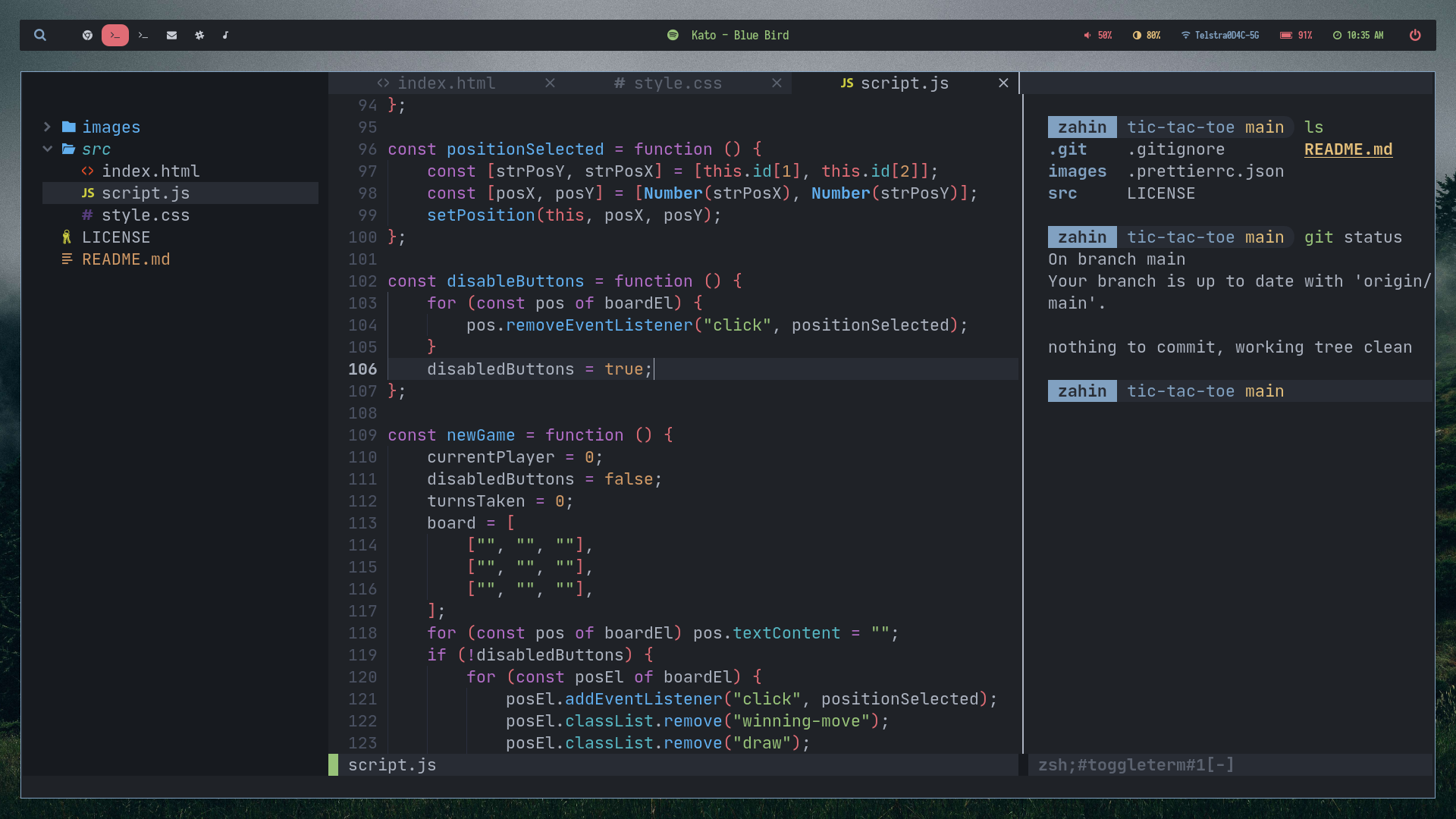This screenshot has width=1456, height=819.
Task: Open the mail workspace icon
Action: 172,35
